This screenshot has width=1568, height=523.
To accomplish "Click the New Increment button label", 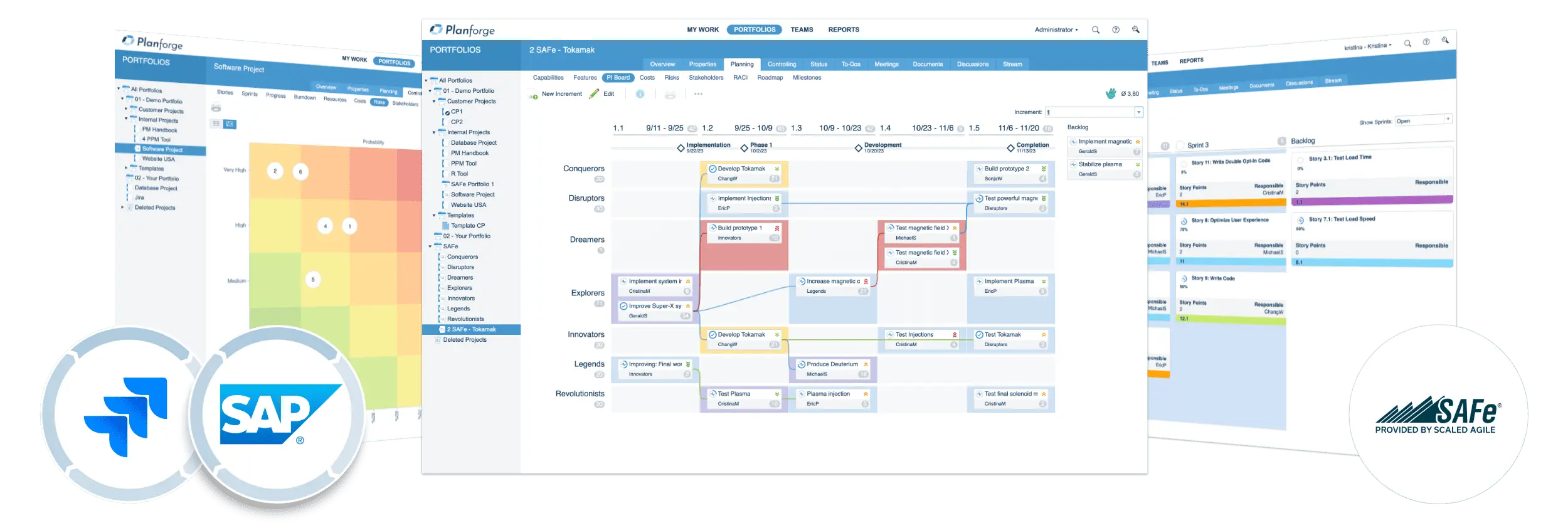I will click(561, 94).
